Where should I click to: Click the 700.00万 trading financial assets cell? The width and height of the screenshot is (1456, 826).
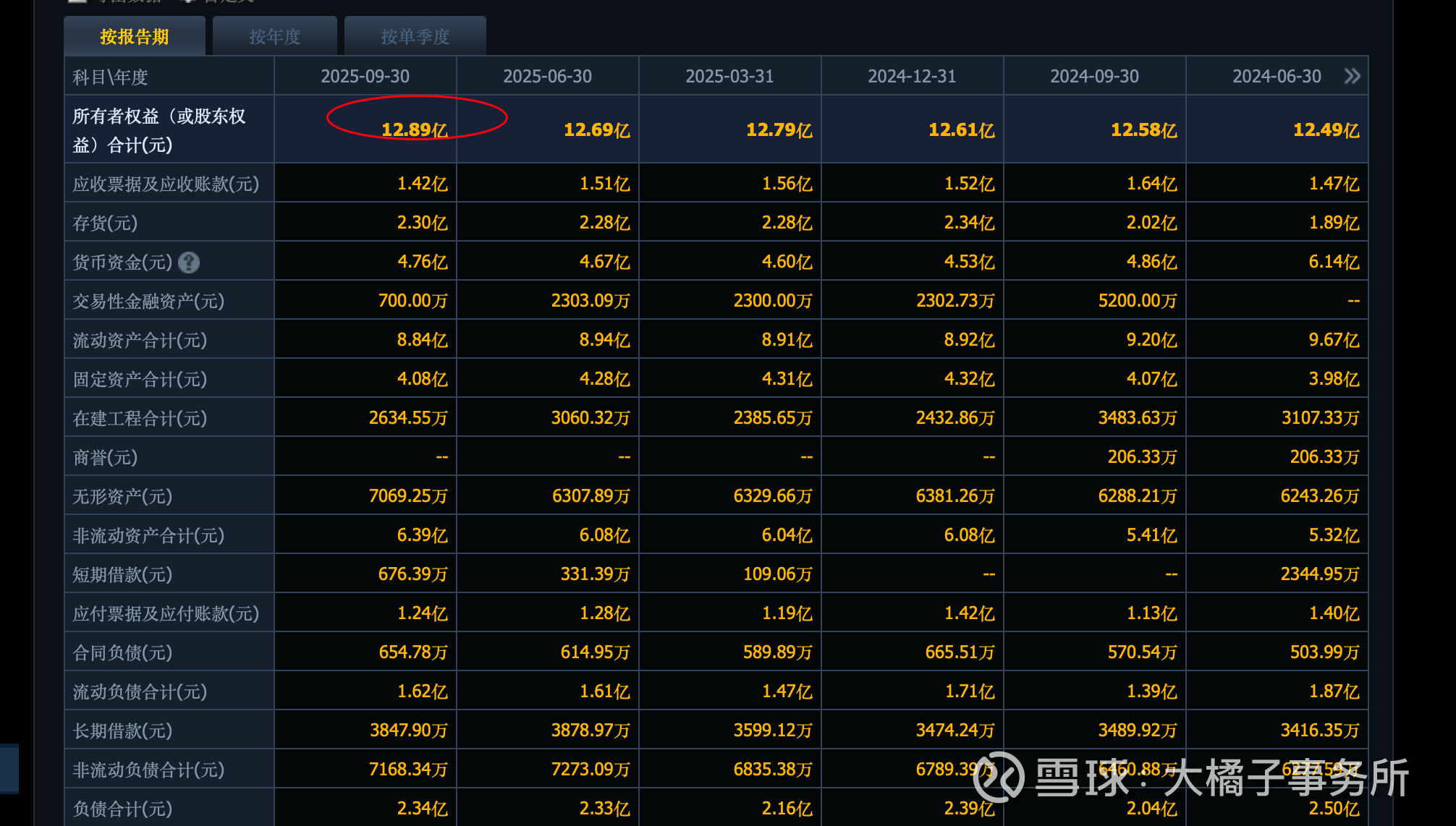[412, 301]
